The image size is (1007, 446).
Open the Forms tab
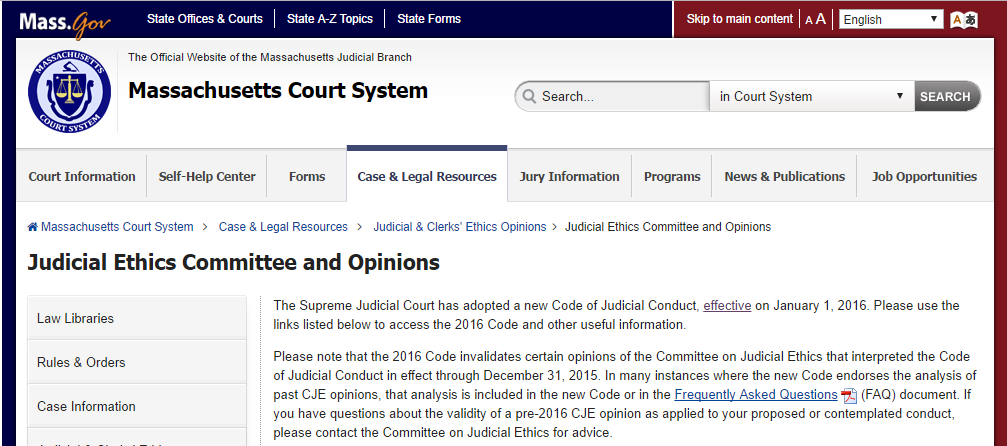click(x=307, y=176)
